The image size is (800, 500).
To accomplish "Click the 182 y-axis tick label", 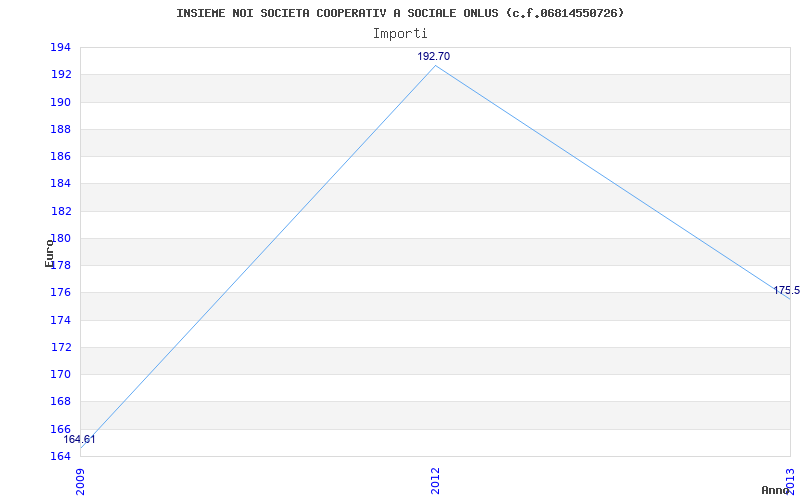I will pyautogui.click(x=60, y=211).
